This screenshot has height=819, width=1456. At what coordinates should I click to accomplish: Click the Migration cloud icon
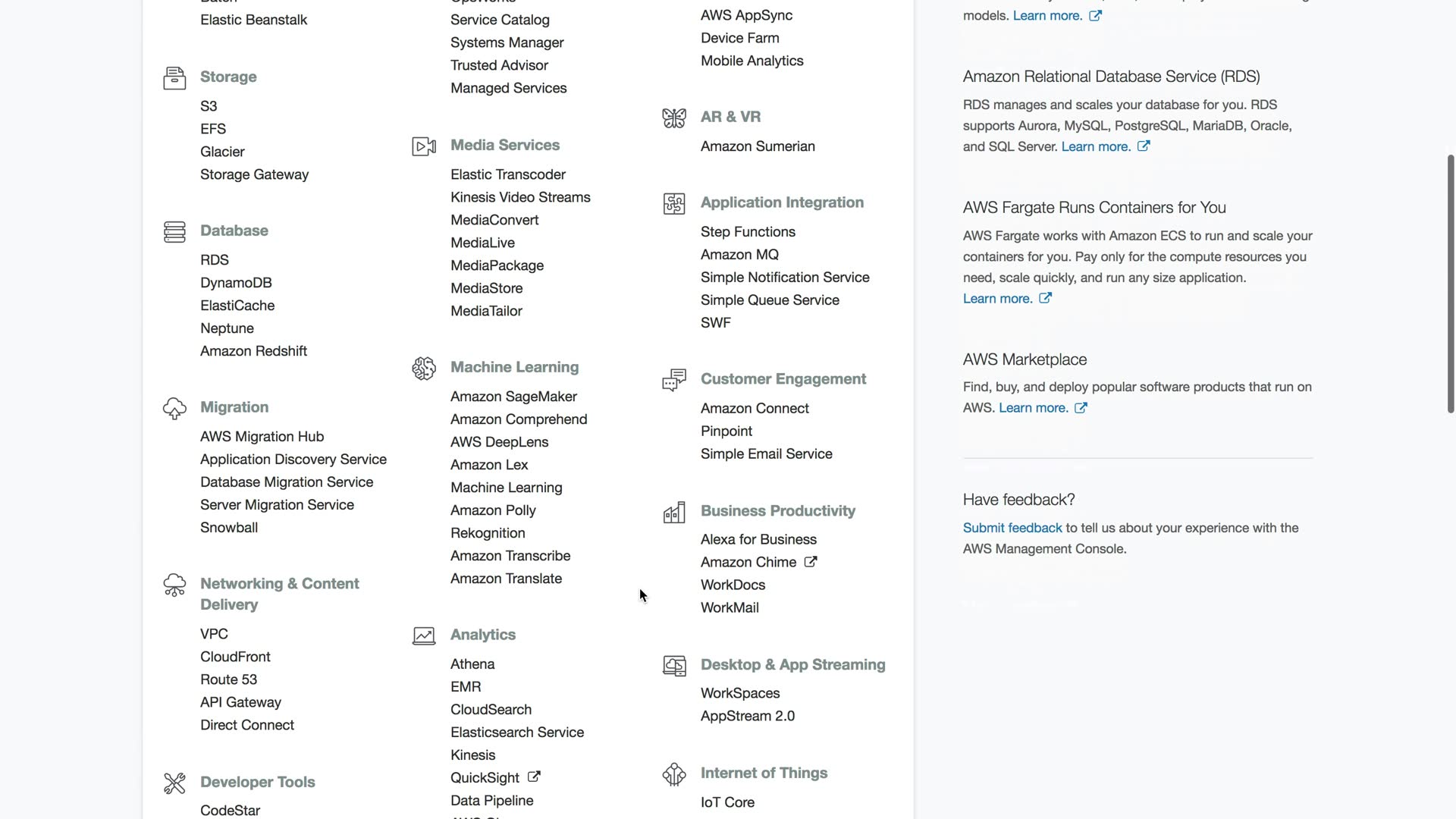174,409
